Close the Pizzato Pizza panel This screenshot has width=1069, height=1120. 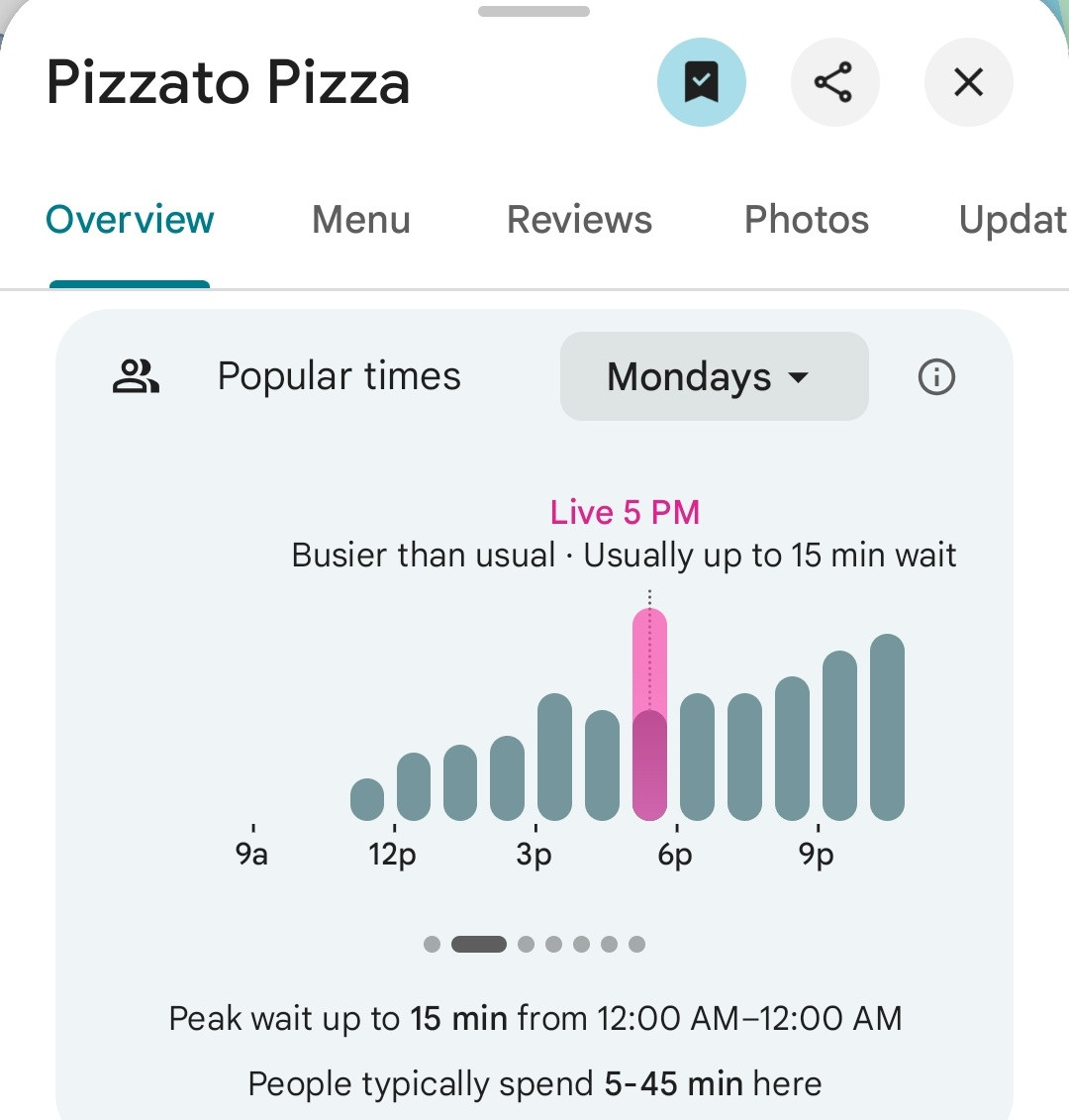pyautogui.click(x=968, y=83)
